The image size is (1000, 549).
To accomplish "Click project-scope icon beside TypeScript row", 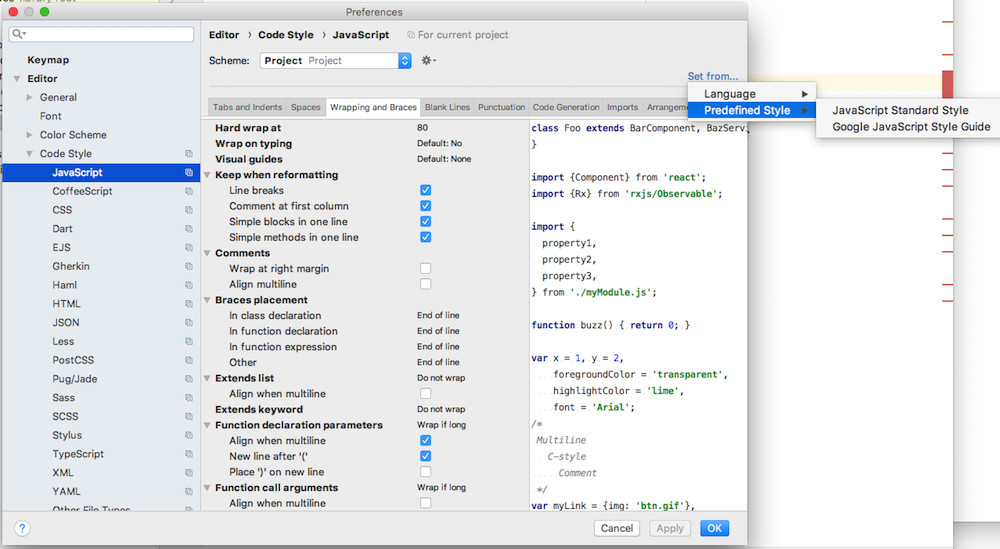I will point(189,454).
